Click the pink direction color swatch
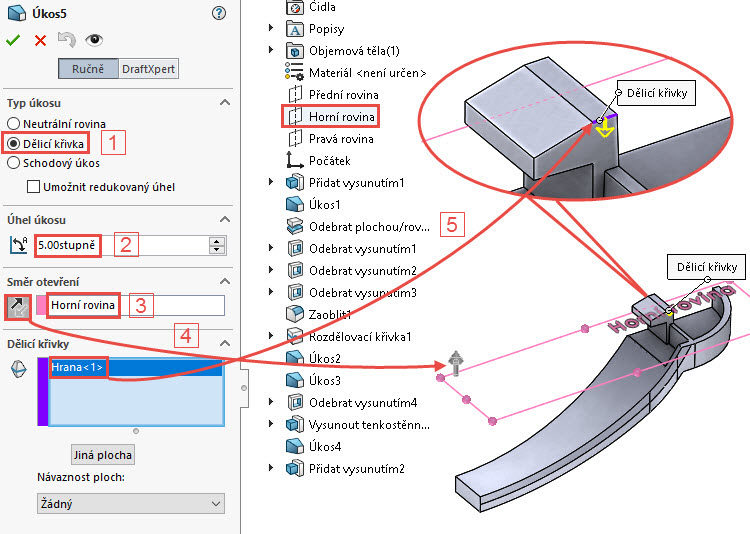750x534 pixels. pyautogui.click(x=42, y=305)
